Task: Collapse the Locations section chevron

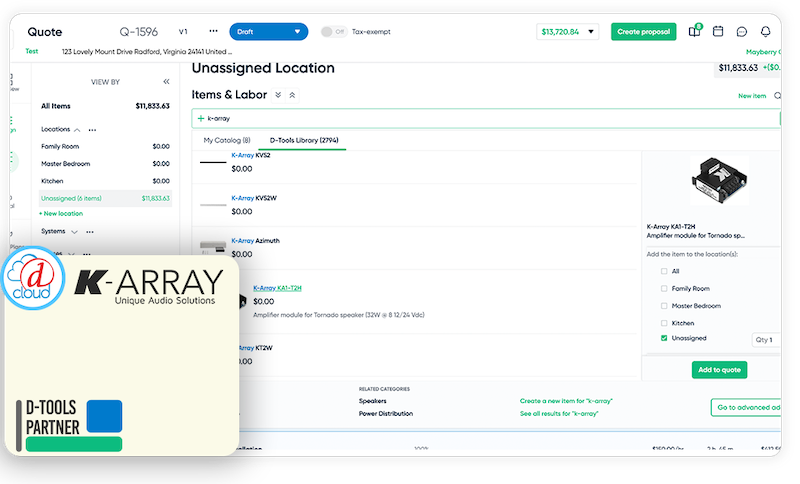Action: point(77,130)
